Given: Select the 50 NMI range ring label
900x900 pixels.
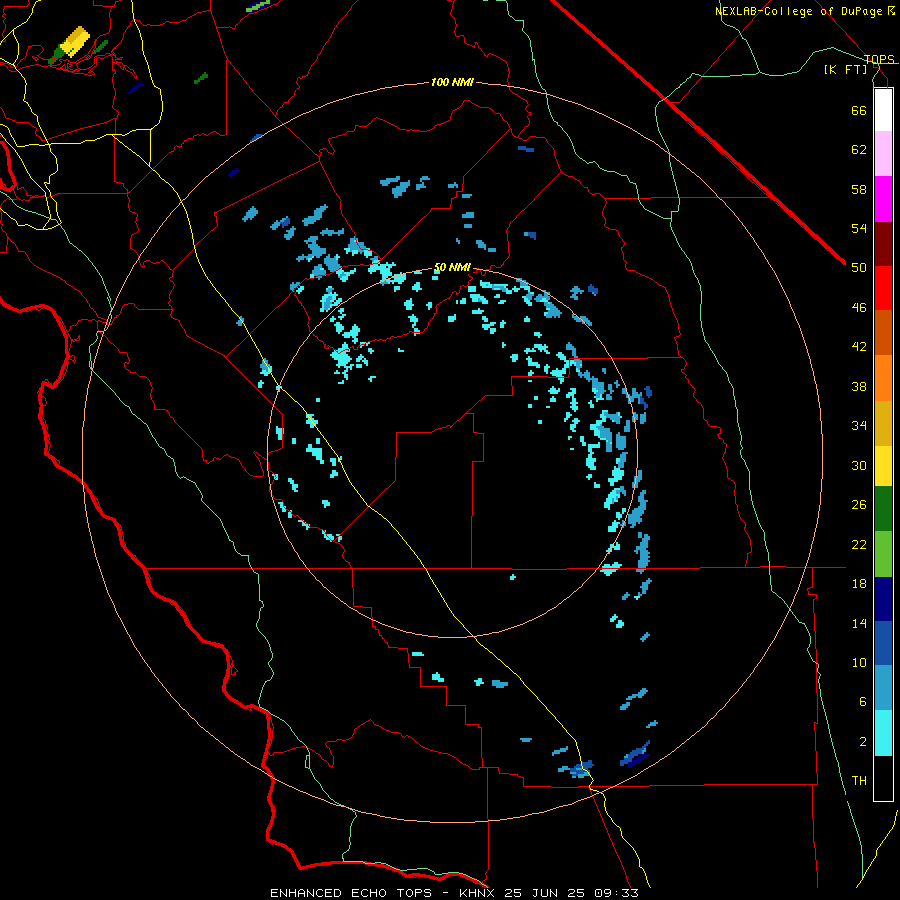Looking at the screenshot, I should click(x=452, y=267).
